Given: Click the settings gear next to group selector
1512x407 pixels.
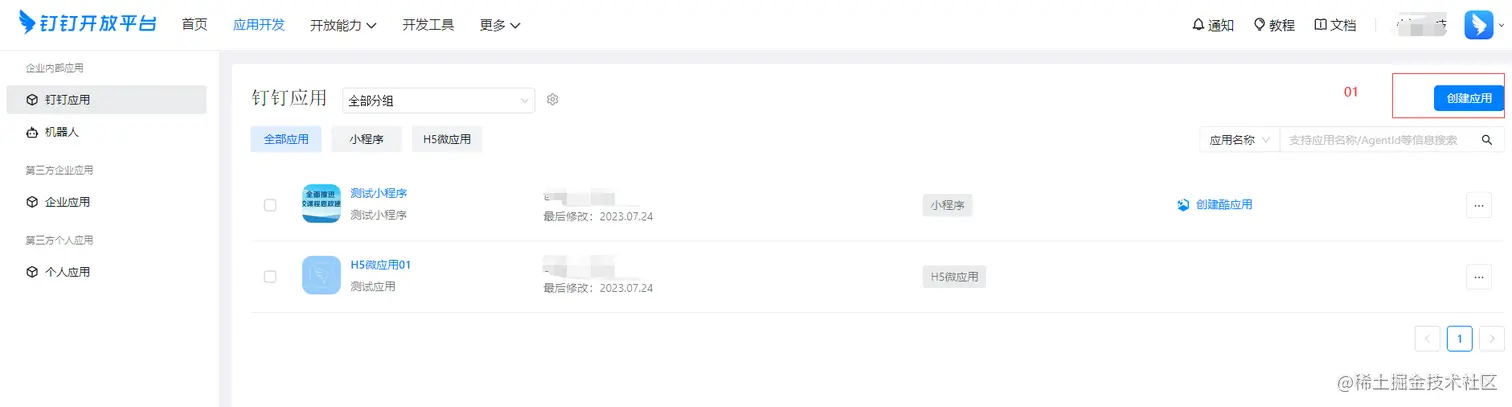Looking at the screenshot, I should click(x=552, y=99).
